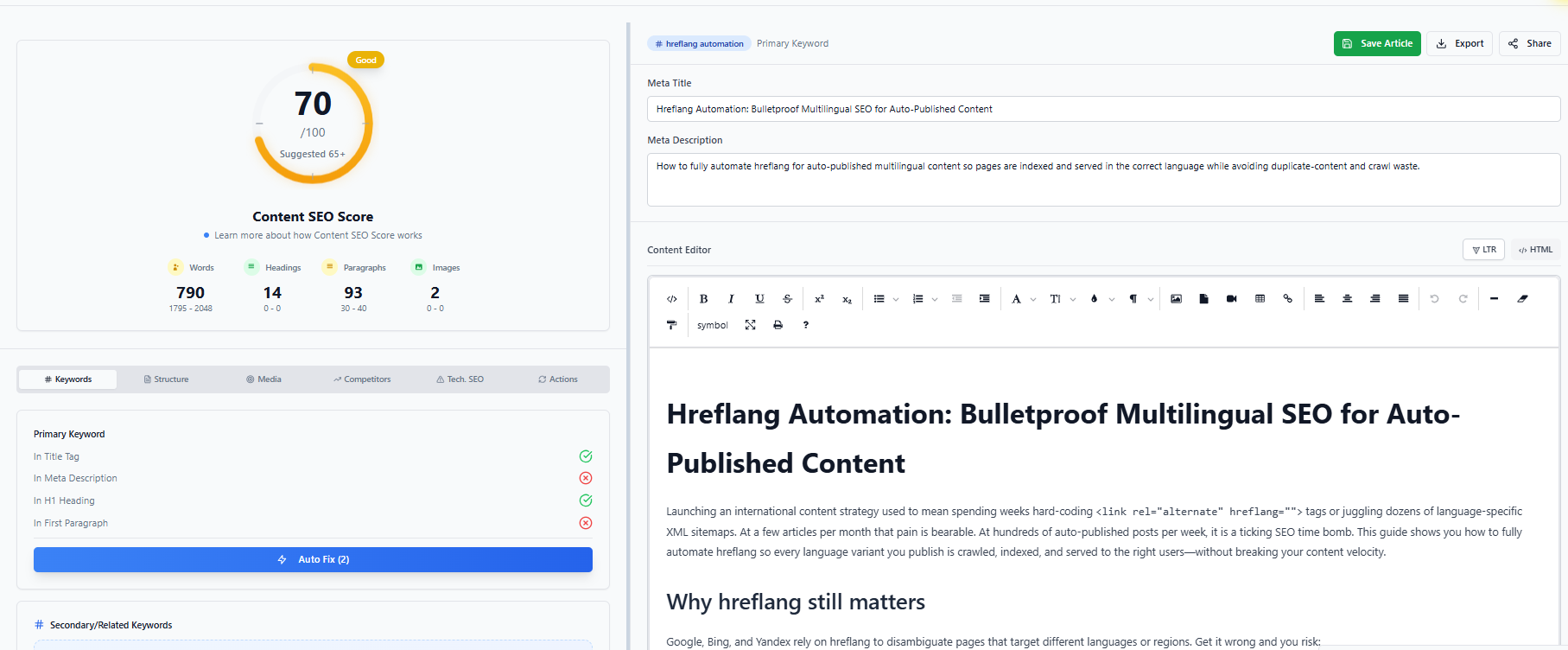Click the increase indent icon
The image size is (1568, 650).
coord(984,299)
